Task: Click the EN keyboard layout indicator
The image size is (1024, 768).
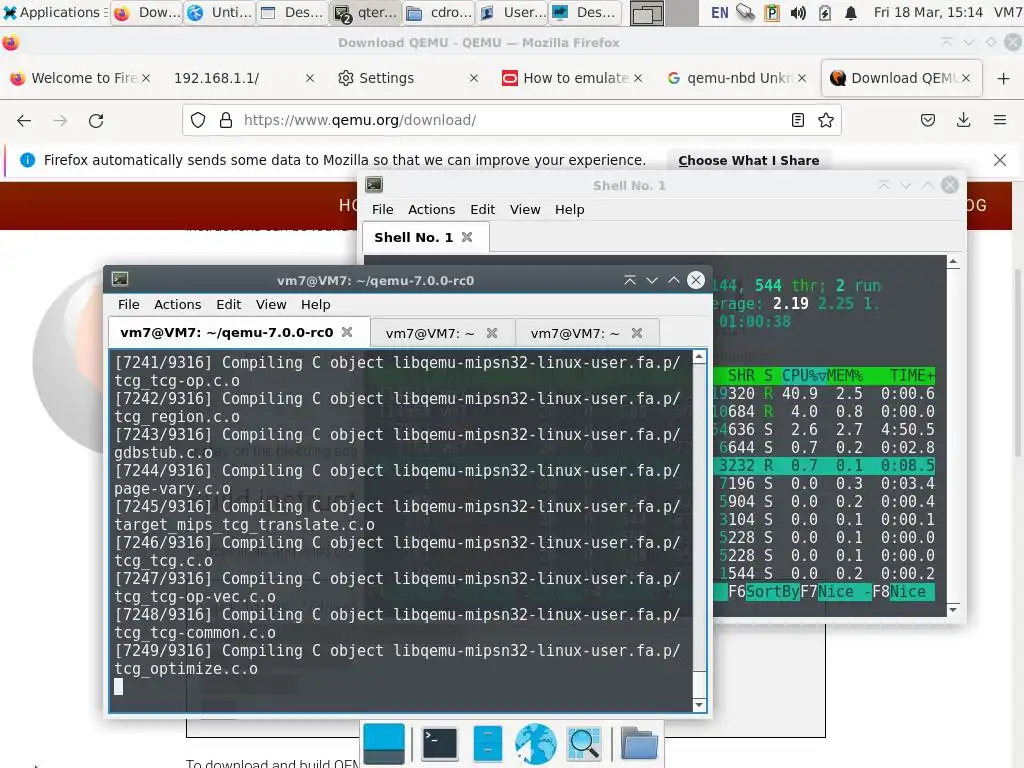Action: [x=719, y=12]
